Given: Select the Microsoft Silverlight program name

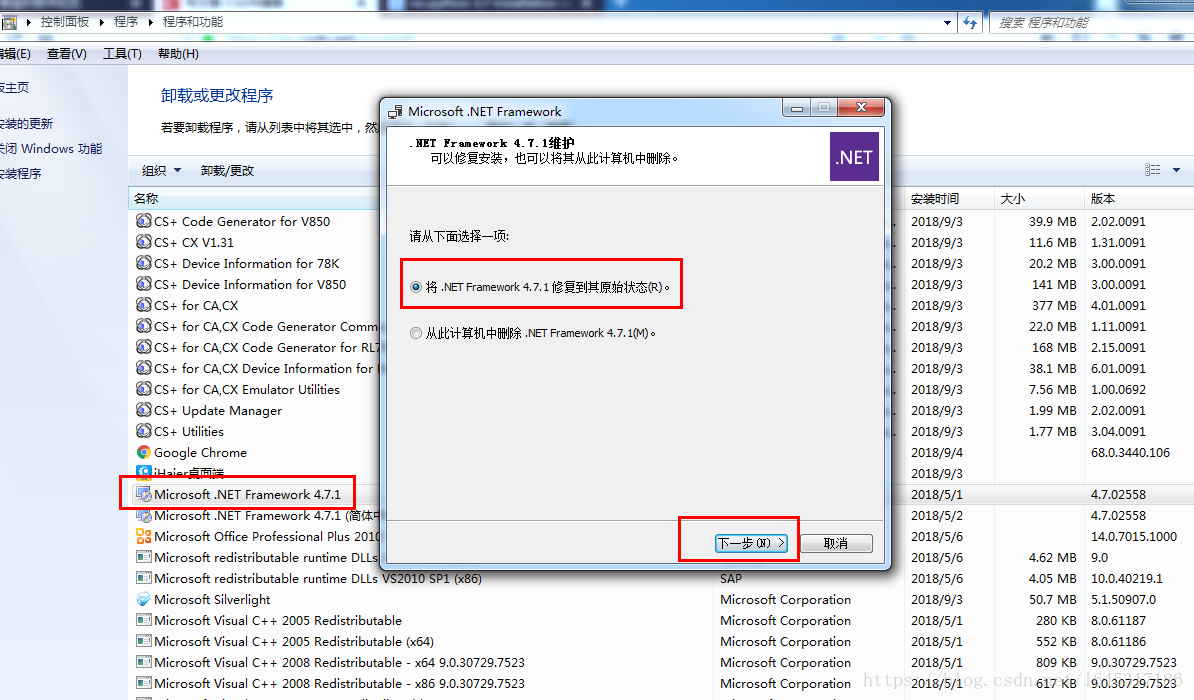Looking at the screenshot, I should [212, 599].
